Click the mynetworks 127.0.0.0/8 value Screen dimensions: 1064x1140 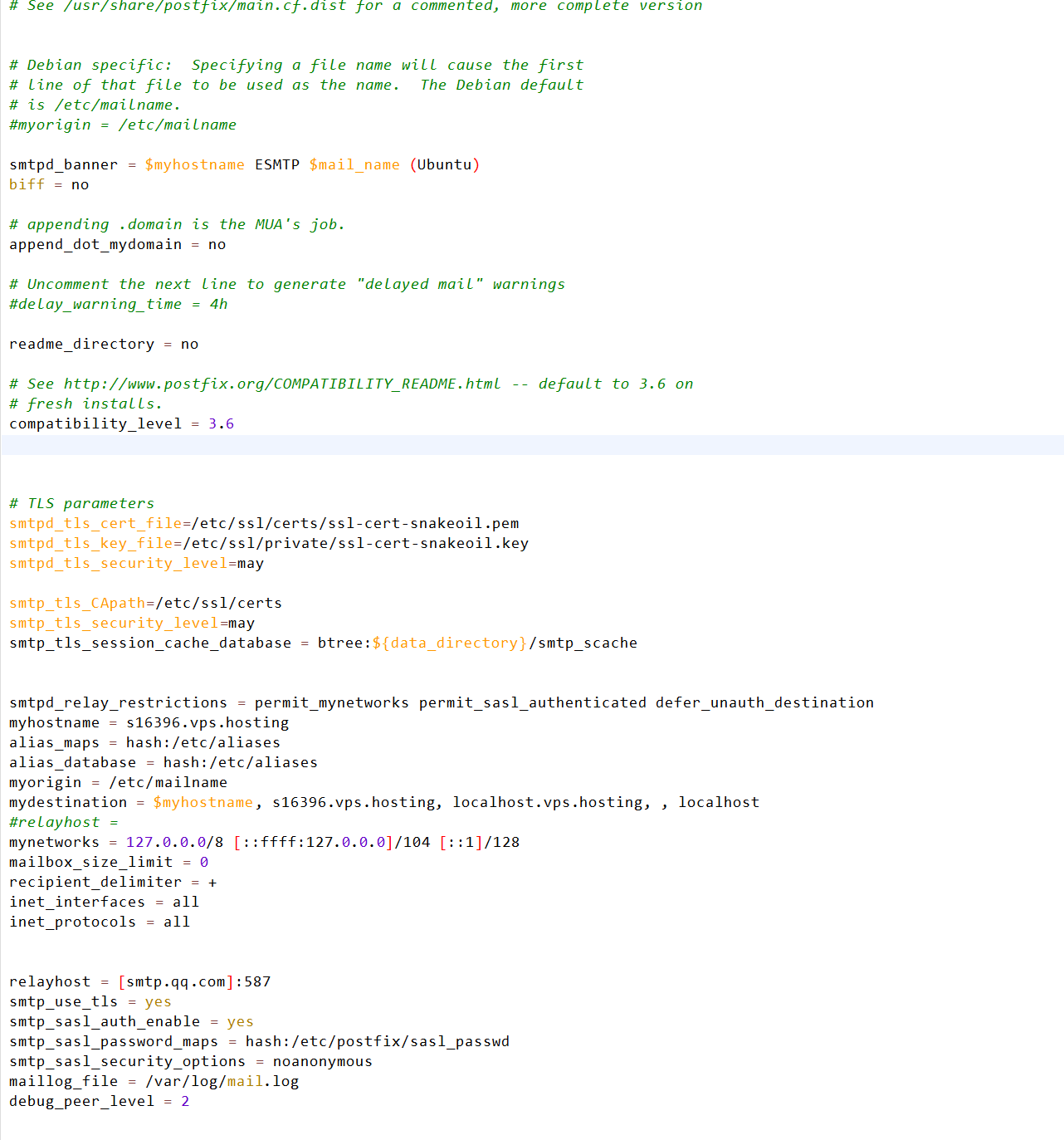pyautogui.click(x=175, y=842)
